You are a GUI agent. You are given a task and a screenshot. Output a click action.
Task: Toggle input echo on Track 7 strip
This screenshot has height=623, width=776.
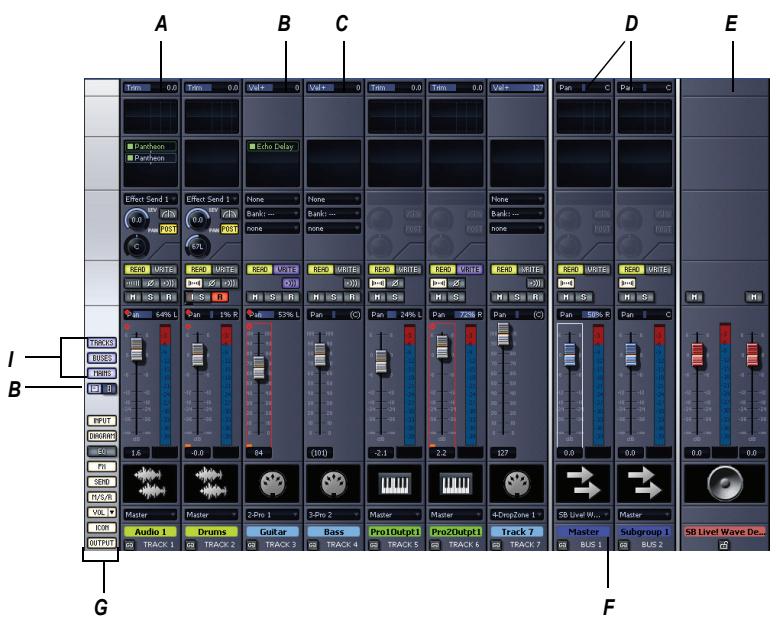click(534, 283)
